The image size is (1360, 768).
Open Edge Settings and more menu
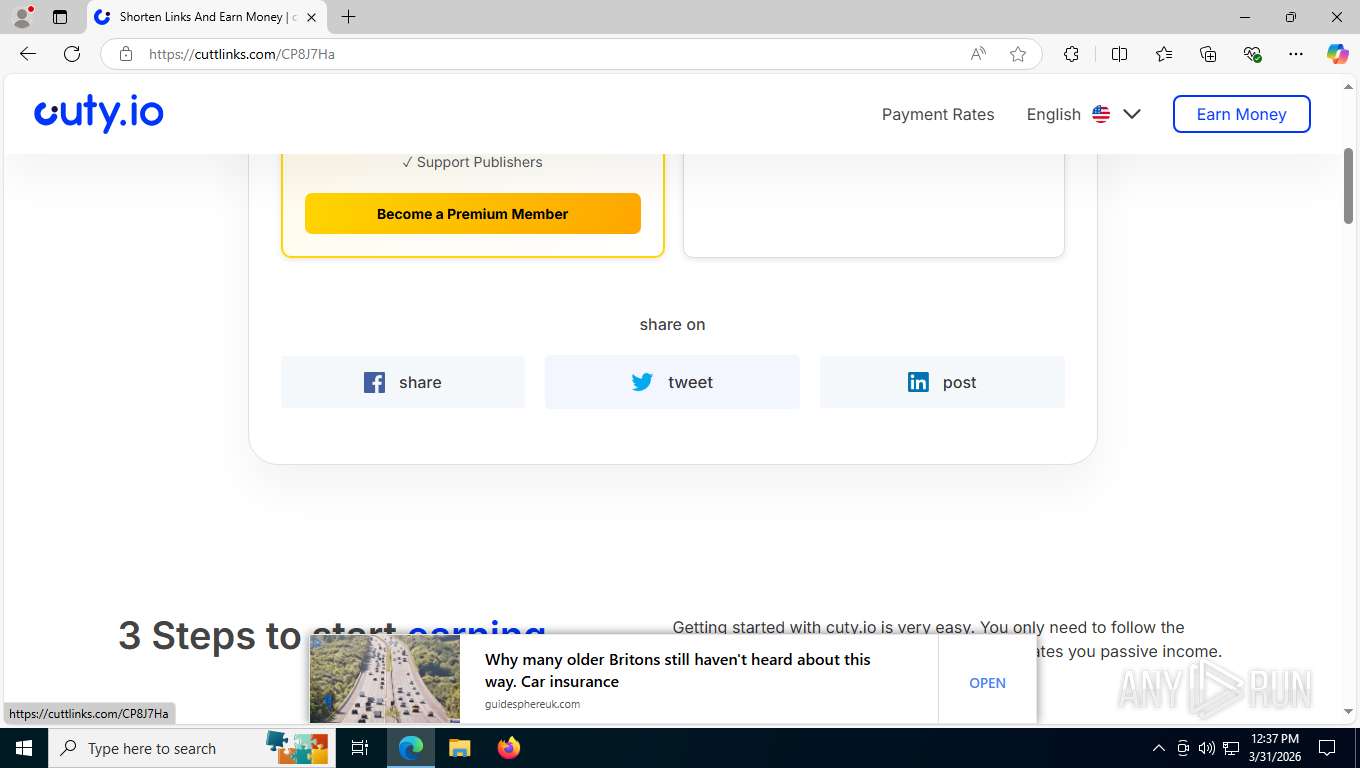tap(1296, 54)
